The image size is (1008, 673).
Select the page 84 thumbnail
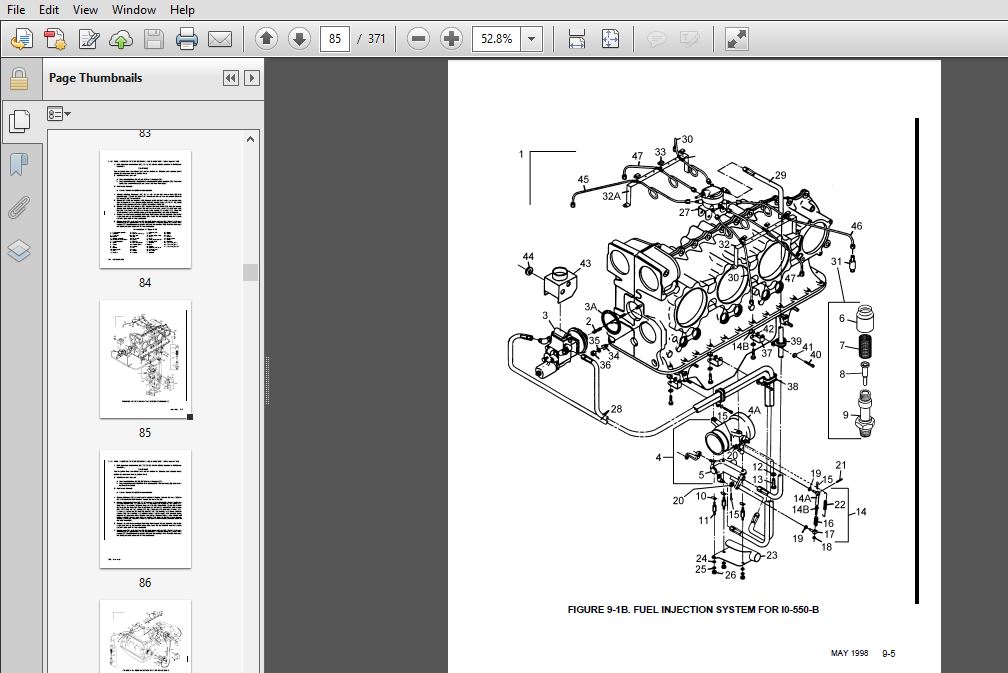(x=145, y=209)
